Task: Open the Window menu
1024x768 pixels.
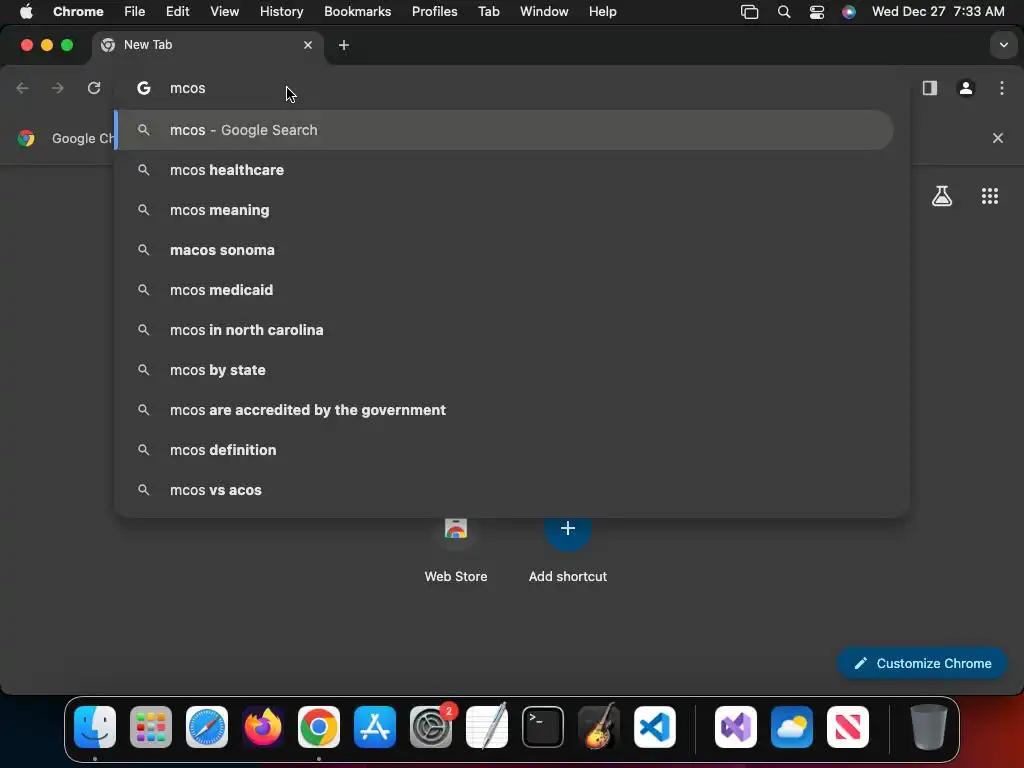Action: click(544, 12)
